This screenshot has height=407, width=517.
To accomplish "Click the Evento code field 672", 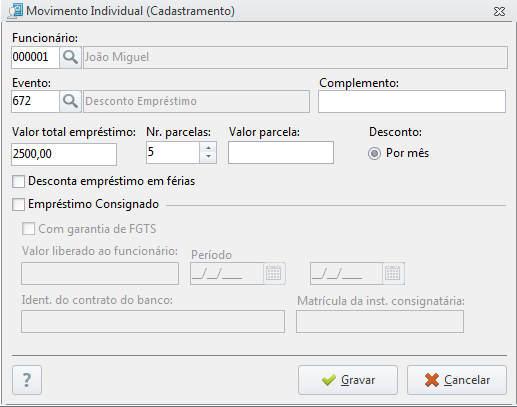I will pyautogui.click(x=35, y=101).
